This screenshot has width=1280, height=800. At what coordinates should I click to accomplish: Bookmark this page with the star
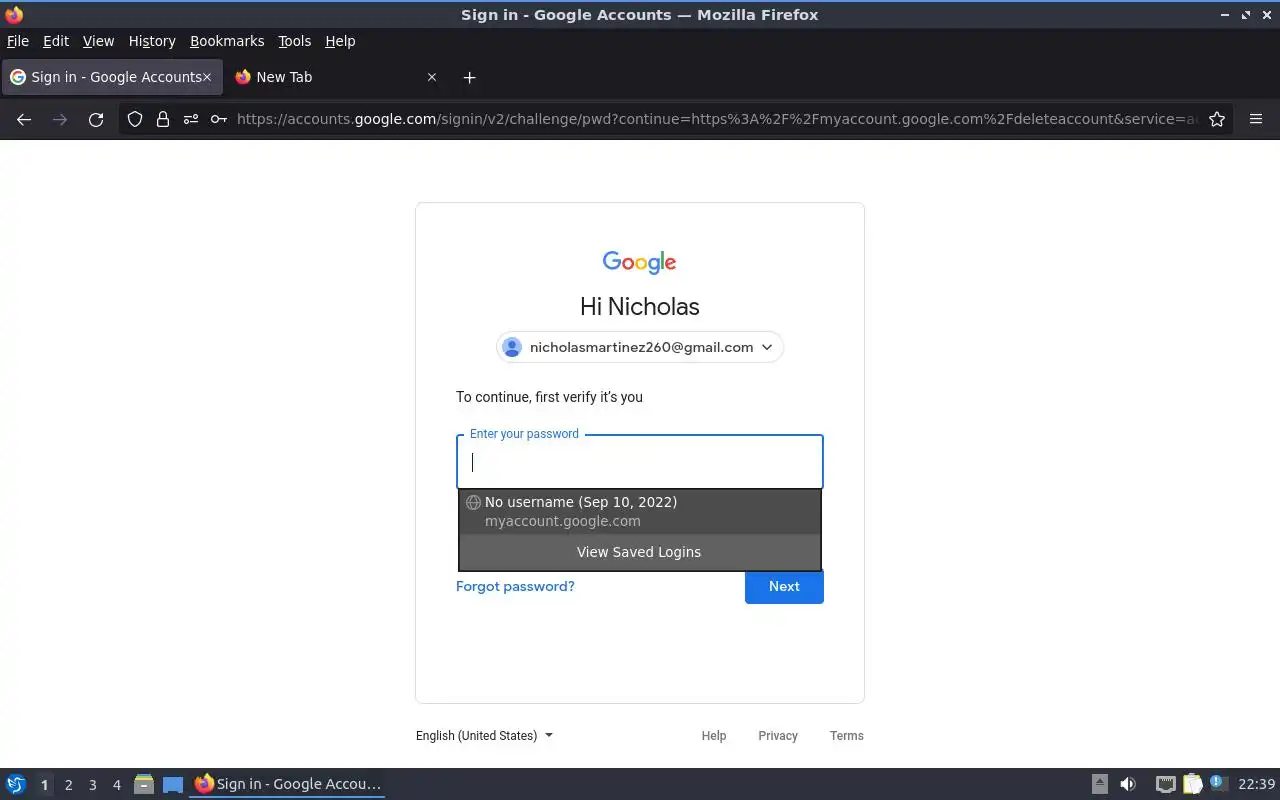pos(1217,119)
